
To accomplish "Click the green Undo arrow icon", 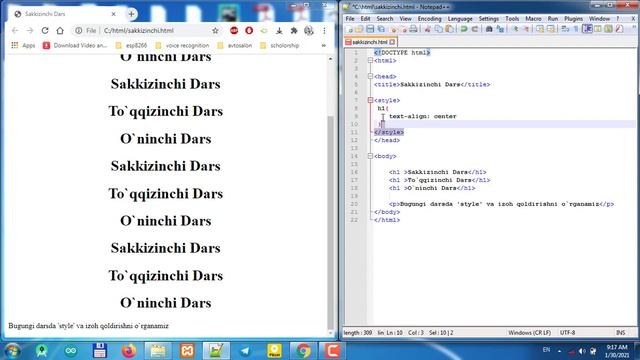I will pyautogui.click(x=464, y=29).
